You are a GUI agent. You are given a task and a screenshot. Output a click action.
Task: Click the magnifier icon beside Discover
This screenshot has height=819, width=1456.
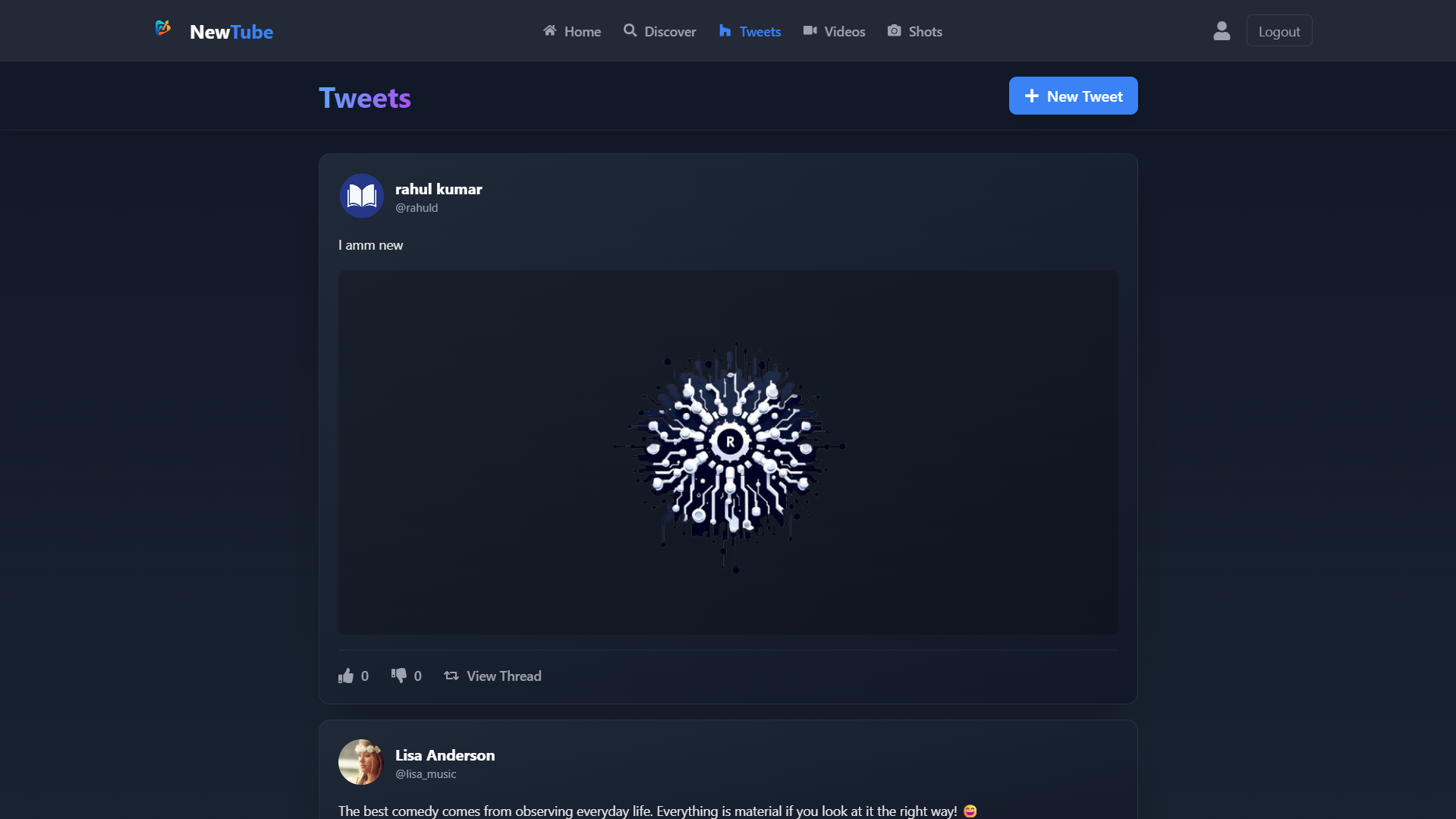click(x=630, y=31)
